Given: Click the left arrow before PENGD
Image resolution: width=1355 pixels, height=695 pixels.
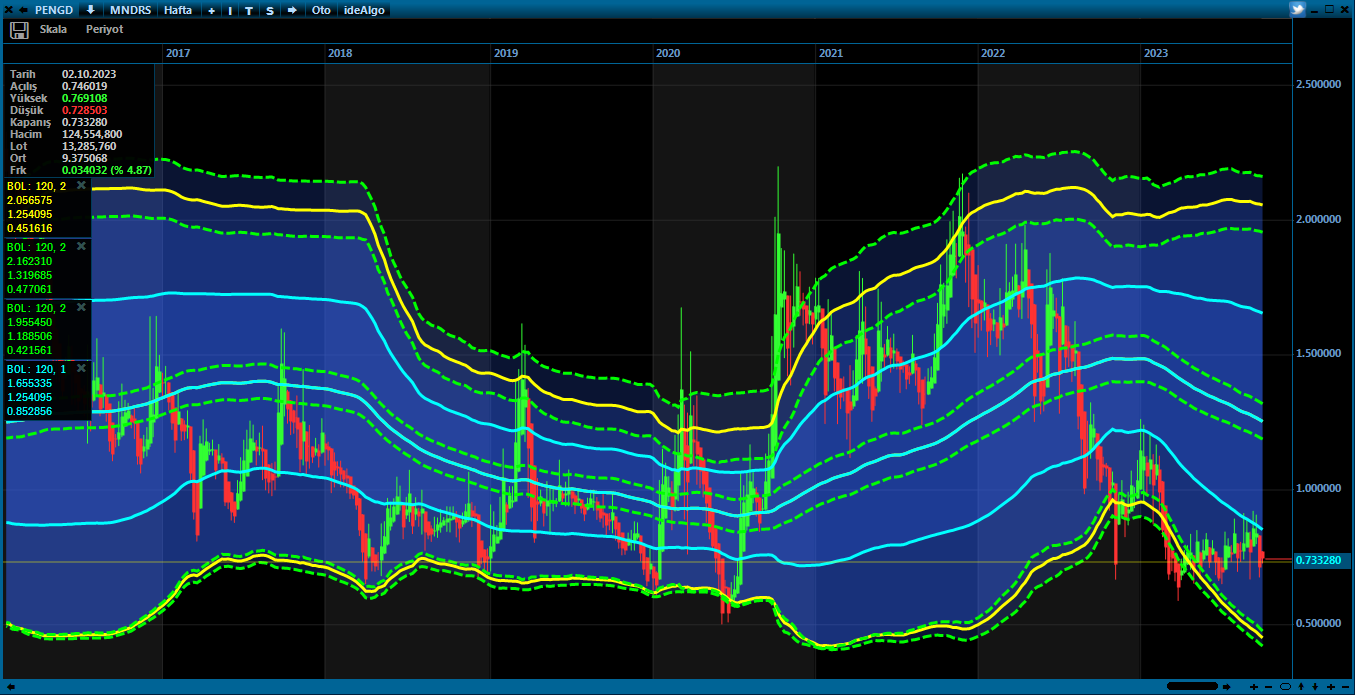Looking at the screenshot, I should click(23, 10).
